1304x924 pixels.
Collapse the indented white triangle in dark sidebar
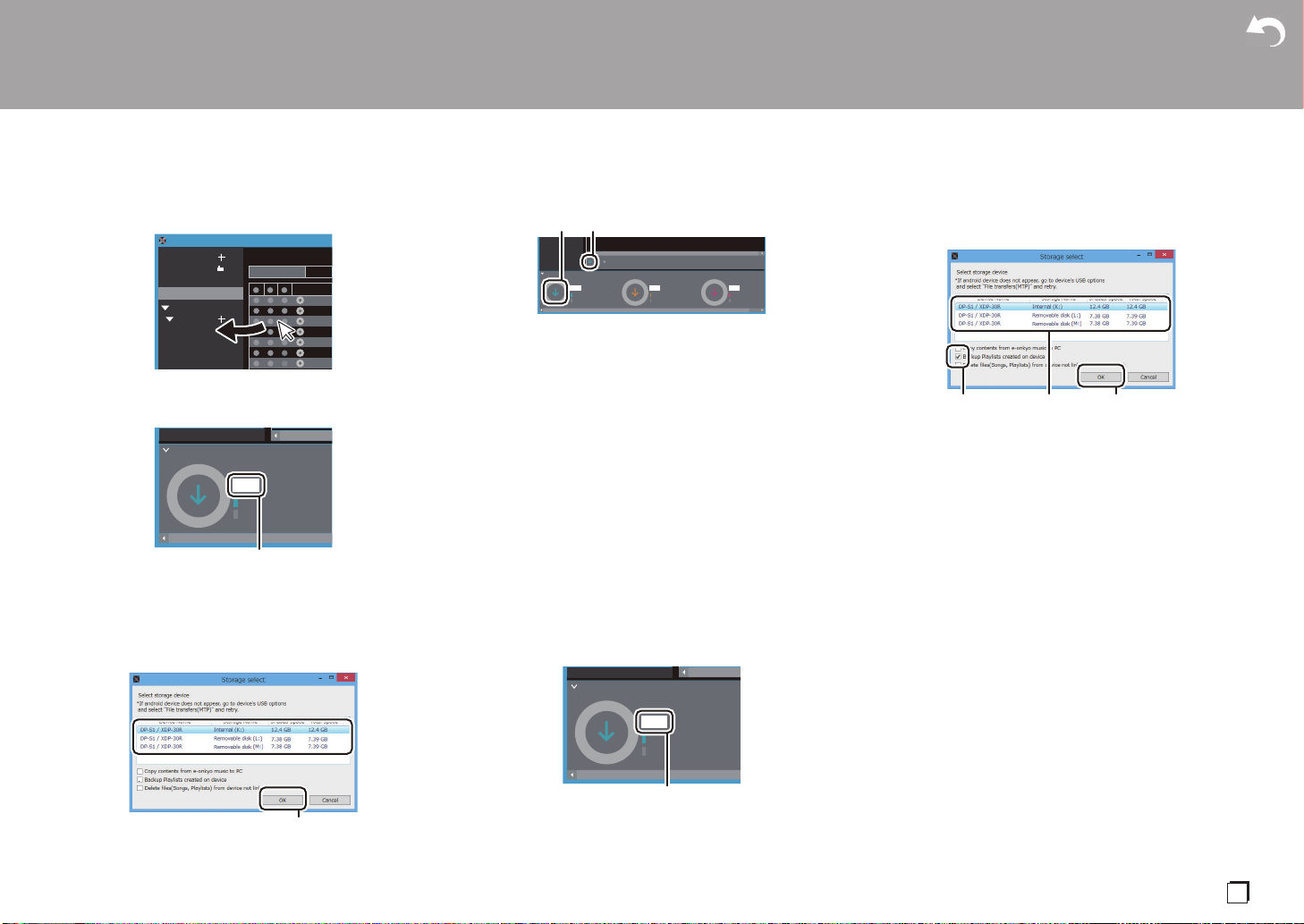(170, 319)
